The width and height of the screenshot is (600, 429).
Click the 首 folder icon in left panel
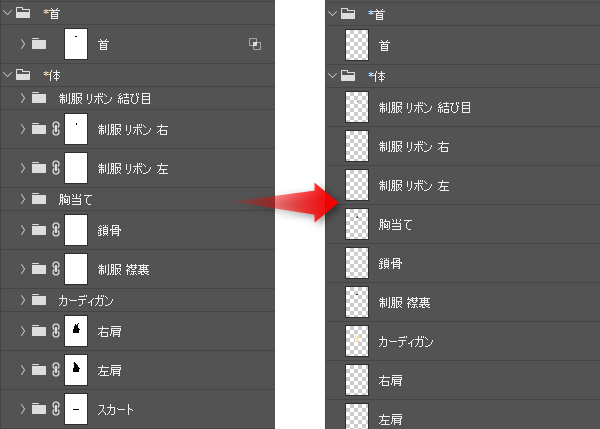pos(39,44)
